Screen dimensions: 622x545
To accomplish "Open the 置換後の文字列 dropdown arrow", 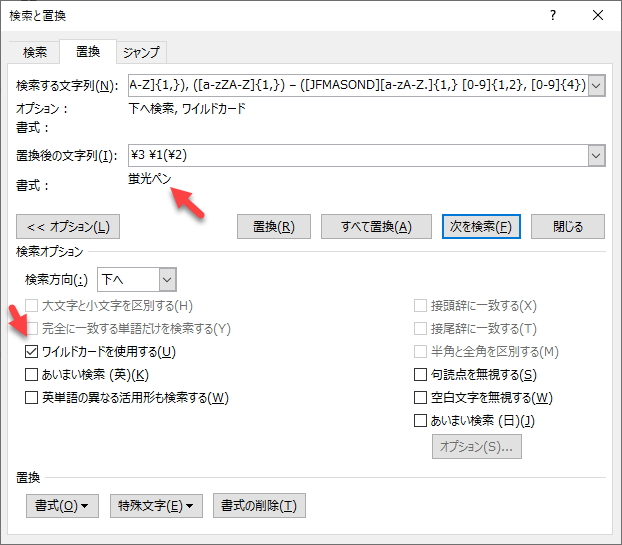I will point(597,155).
